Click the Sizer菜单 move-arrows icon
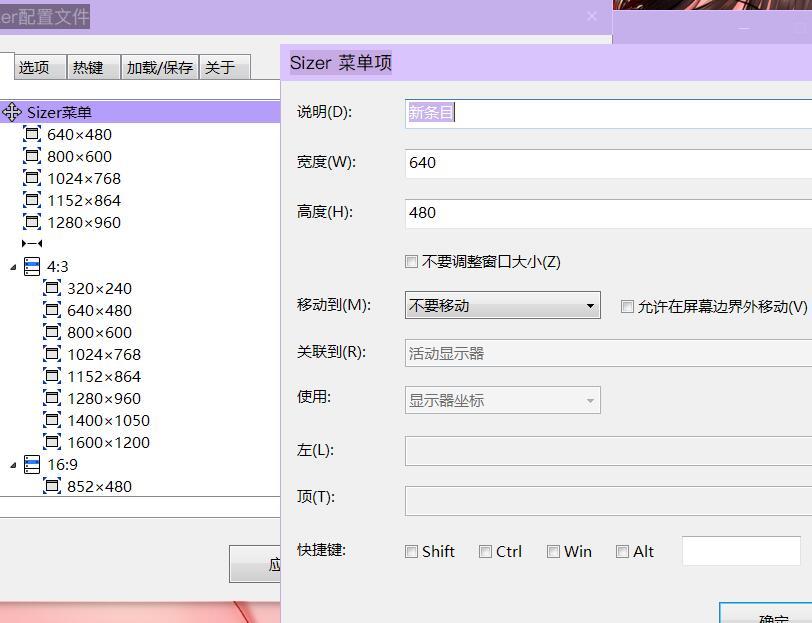 pos(12,112)
